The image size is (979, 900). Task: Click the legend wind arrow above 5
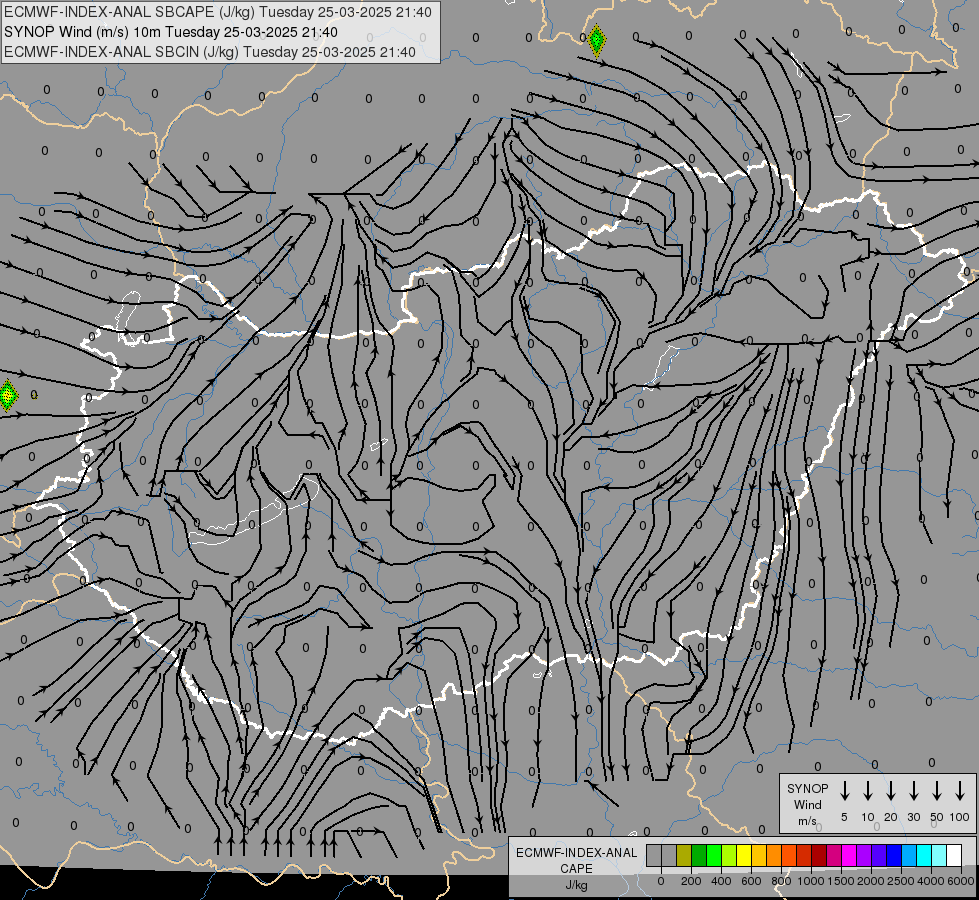844,791
